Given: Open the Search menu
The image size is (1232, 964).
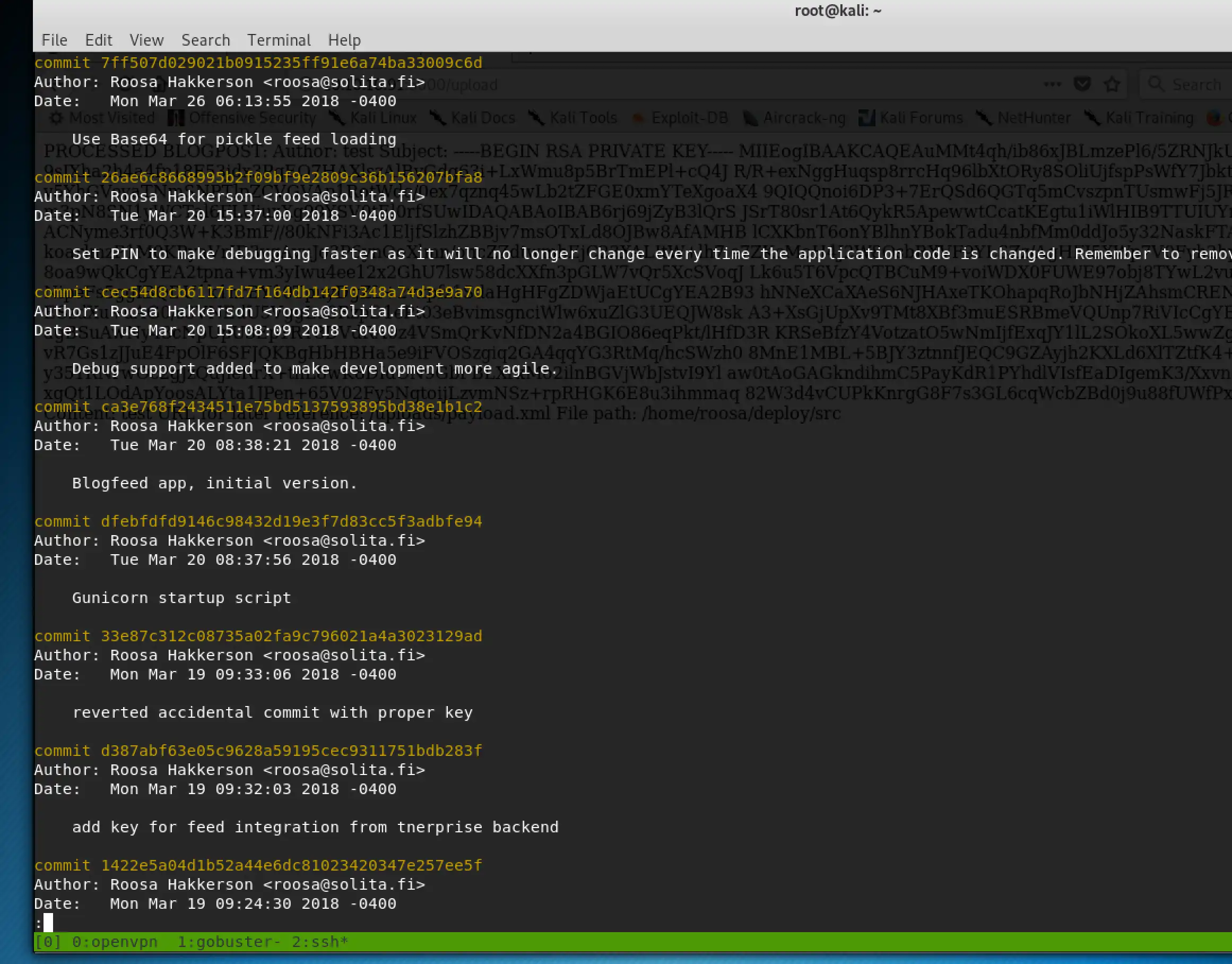Looking at the screenshot, I should click(205, 40).
